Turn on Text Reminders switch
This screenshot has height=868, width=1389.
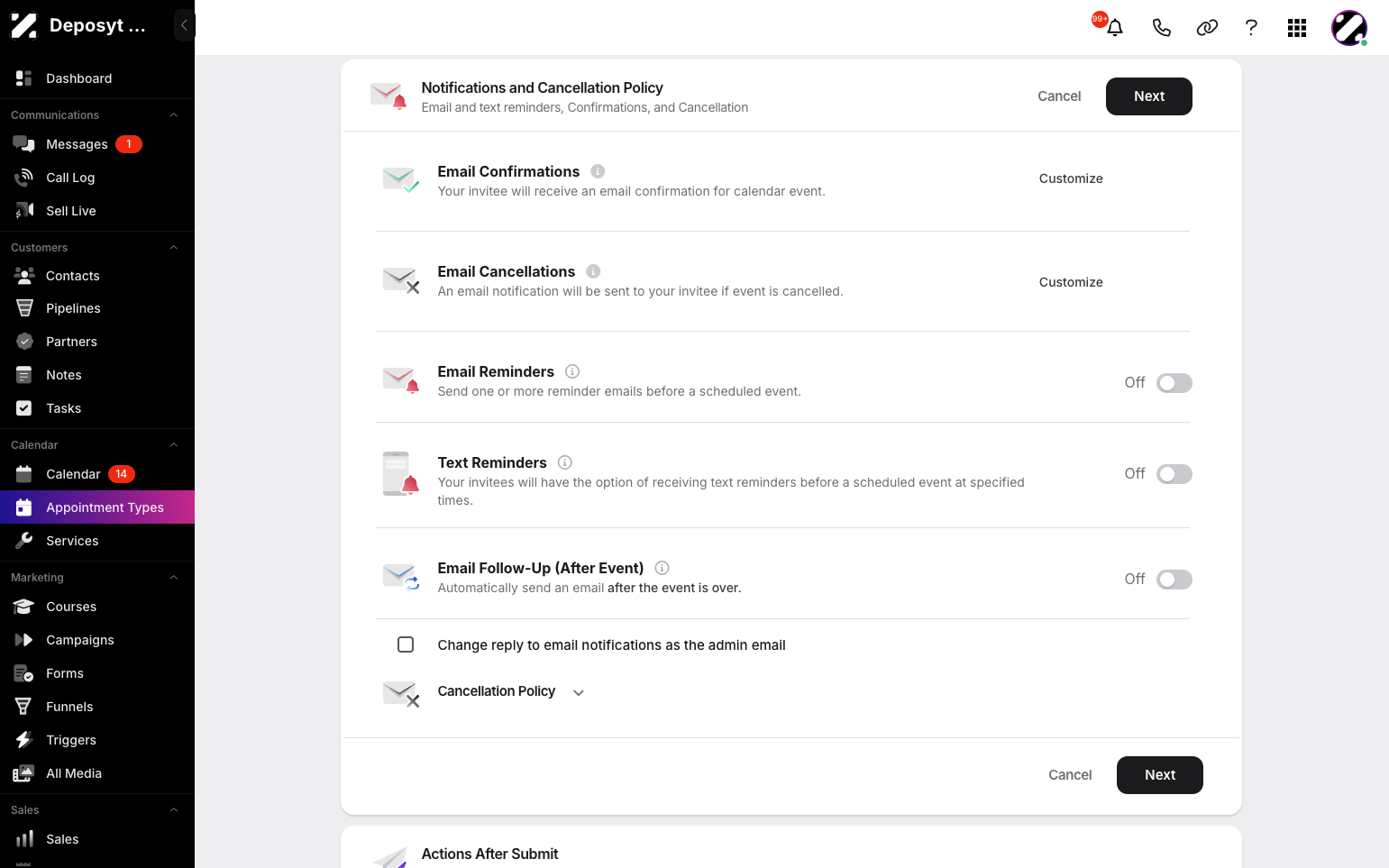[1174, 474]
